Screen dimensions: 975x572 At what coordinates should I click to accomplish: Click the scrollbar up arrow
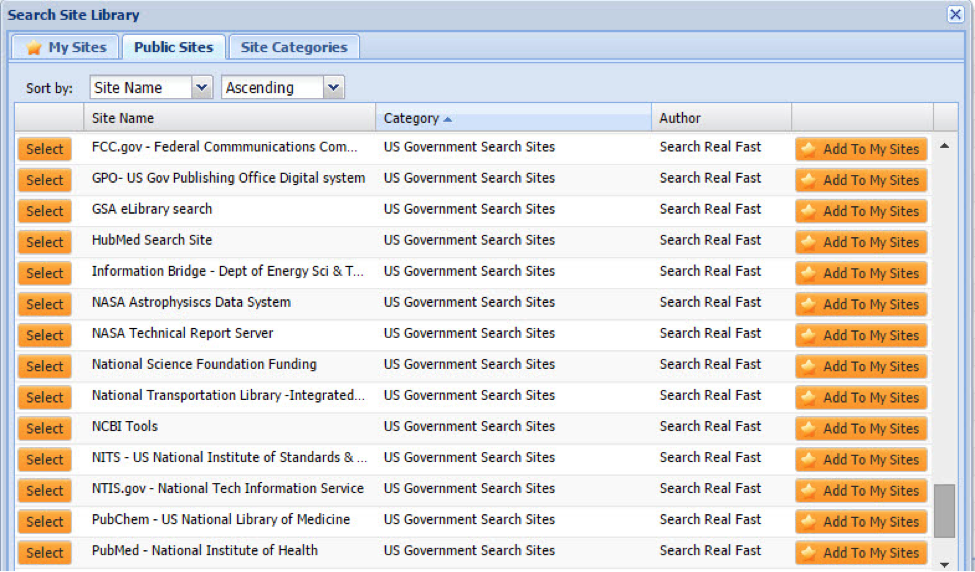(x=945, y=146)
